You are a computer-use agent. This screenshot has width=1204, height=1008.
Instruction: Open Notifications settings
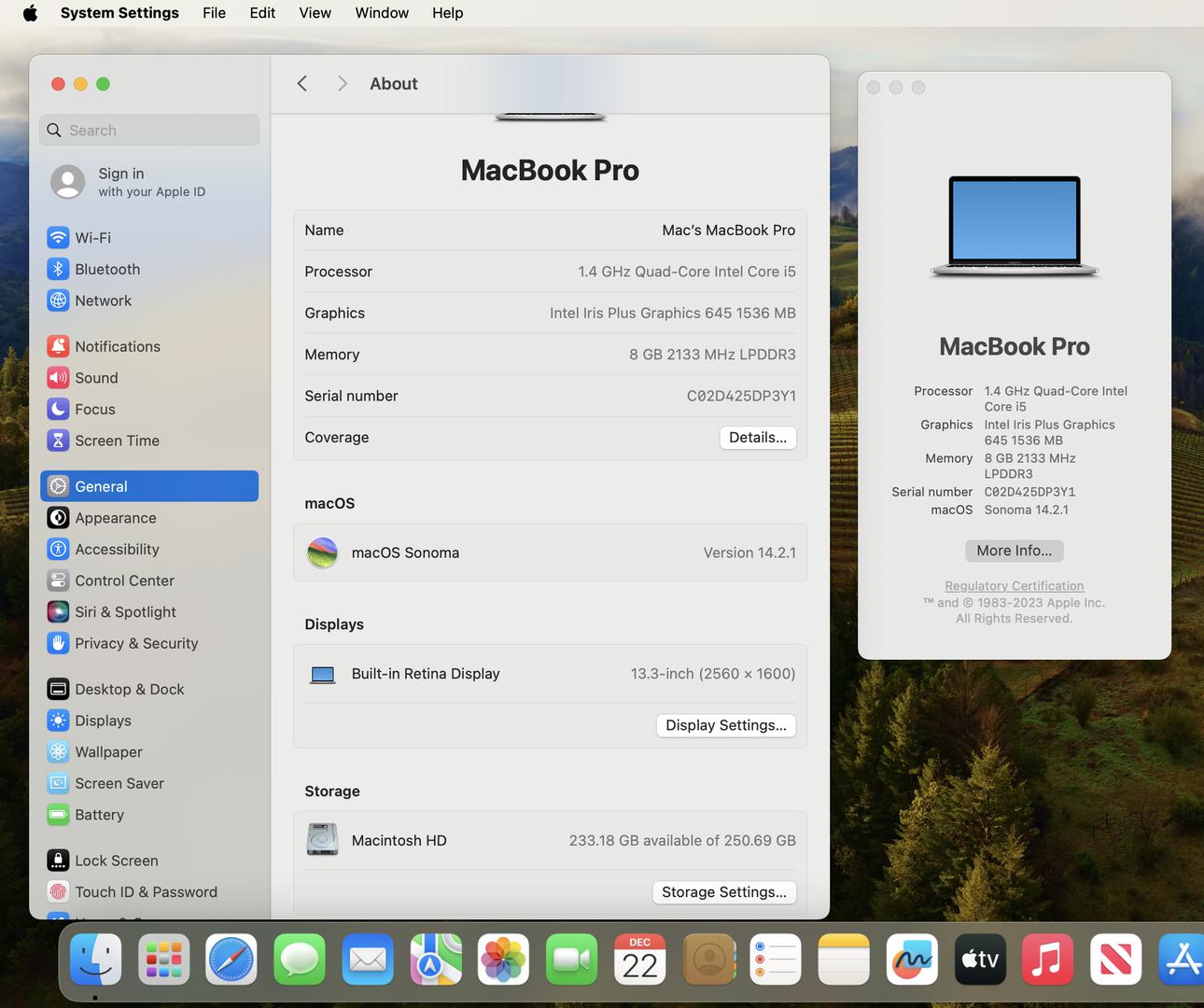click(x=149, y=346)
